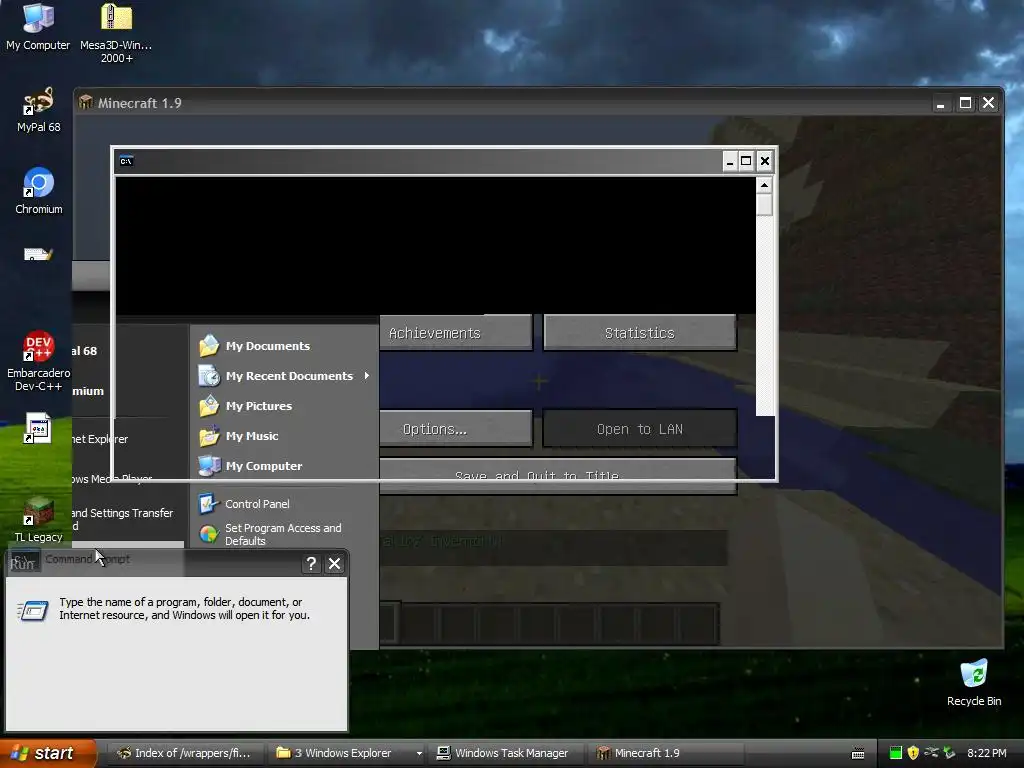Click the Achievements button in Minecraft
This screenshot has width=1024, height=768.
pos(456,333)
